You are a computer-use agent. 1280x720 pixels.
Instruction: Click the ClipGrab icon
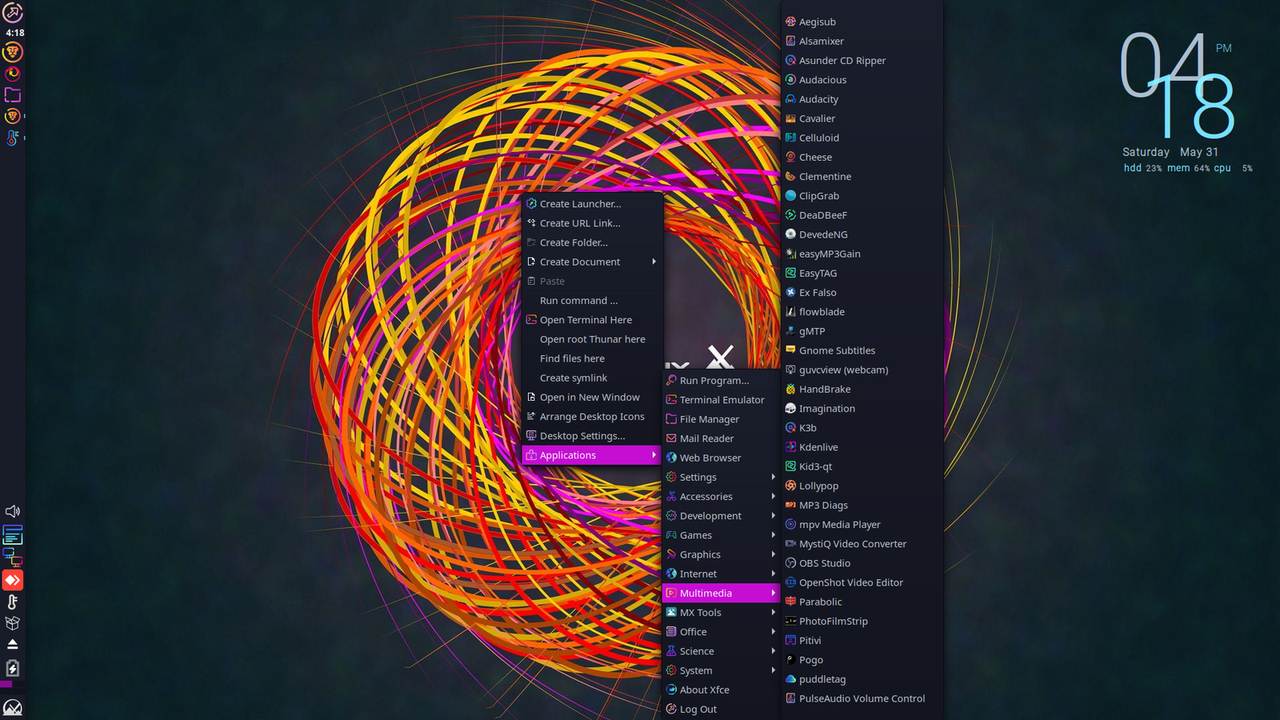[790, 196]
